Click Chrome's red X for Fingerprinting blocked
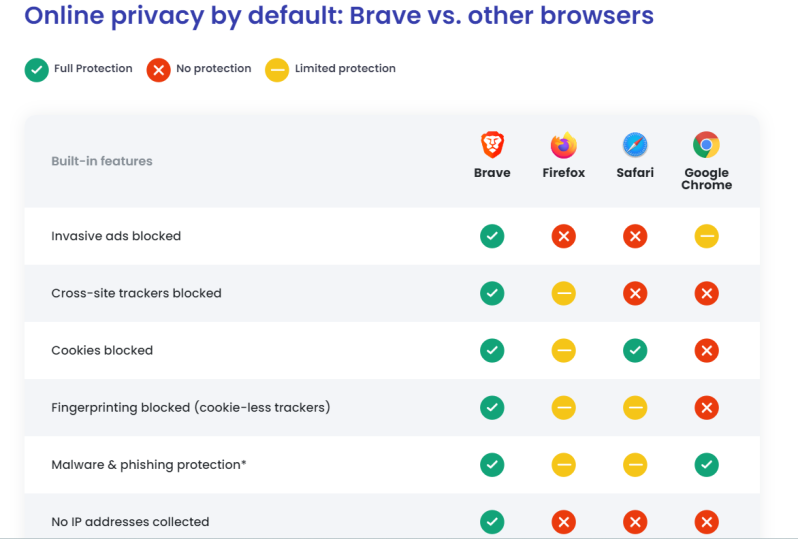The height and width of the screenshot is (539, 798). (706, 408)
